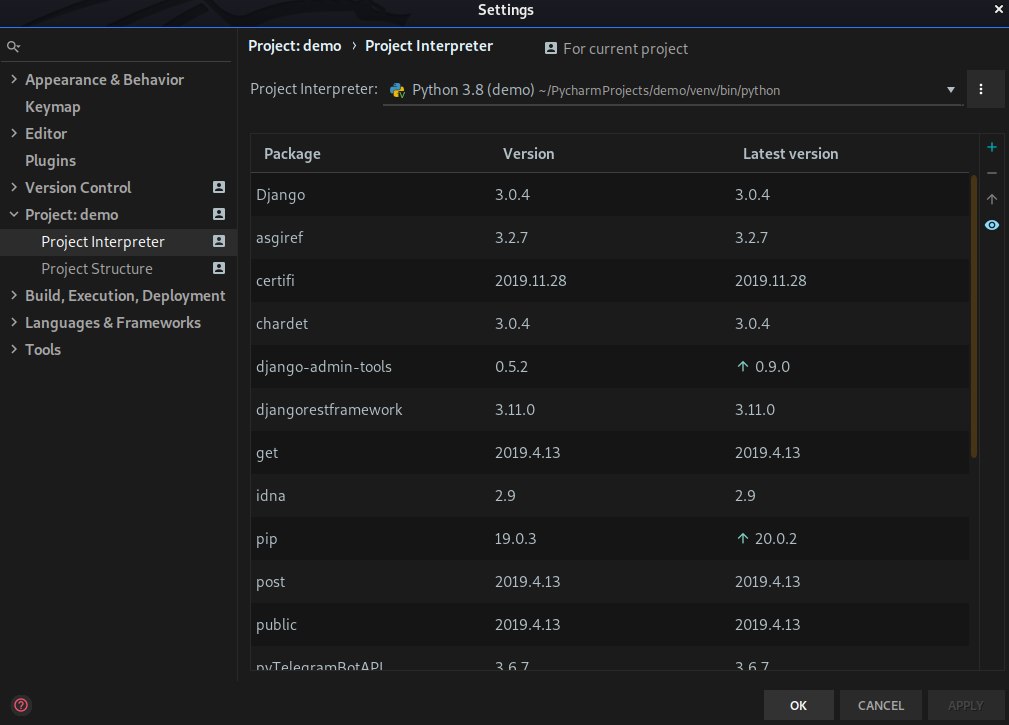The image size is (1009, 725).
Task: Open Tools settings label
Action: coord(43,349)
